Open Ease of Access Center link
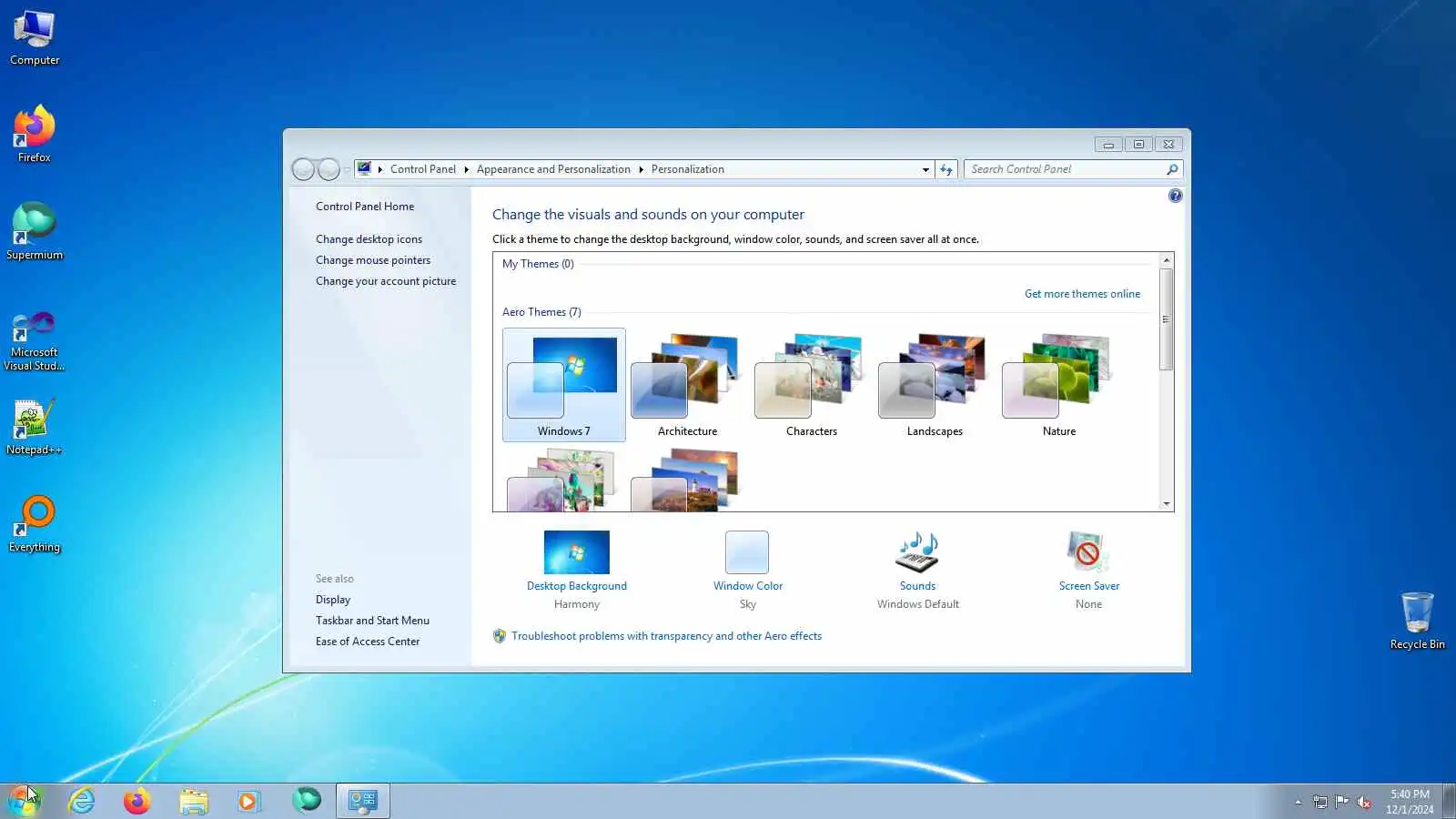 point(368,642)
